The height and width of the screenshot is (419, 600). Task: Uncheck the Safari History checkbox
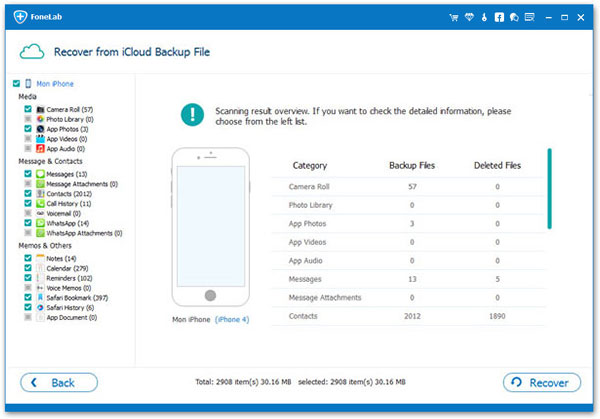coord(28,307)
